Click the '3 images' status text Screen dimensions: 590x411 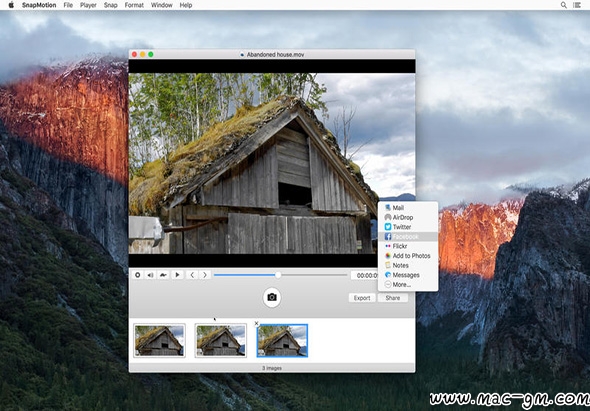click(x=272, y=368)
